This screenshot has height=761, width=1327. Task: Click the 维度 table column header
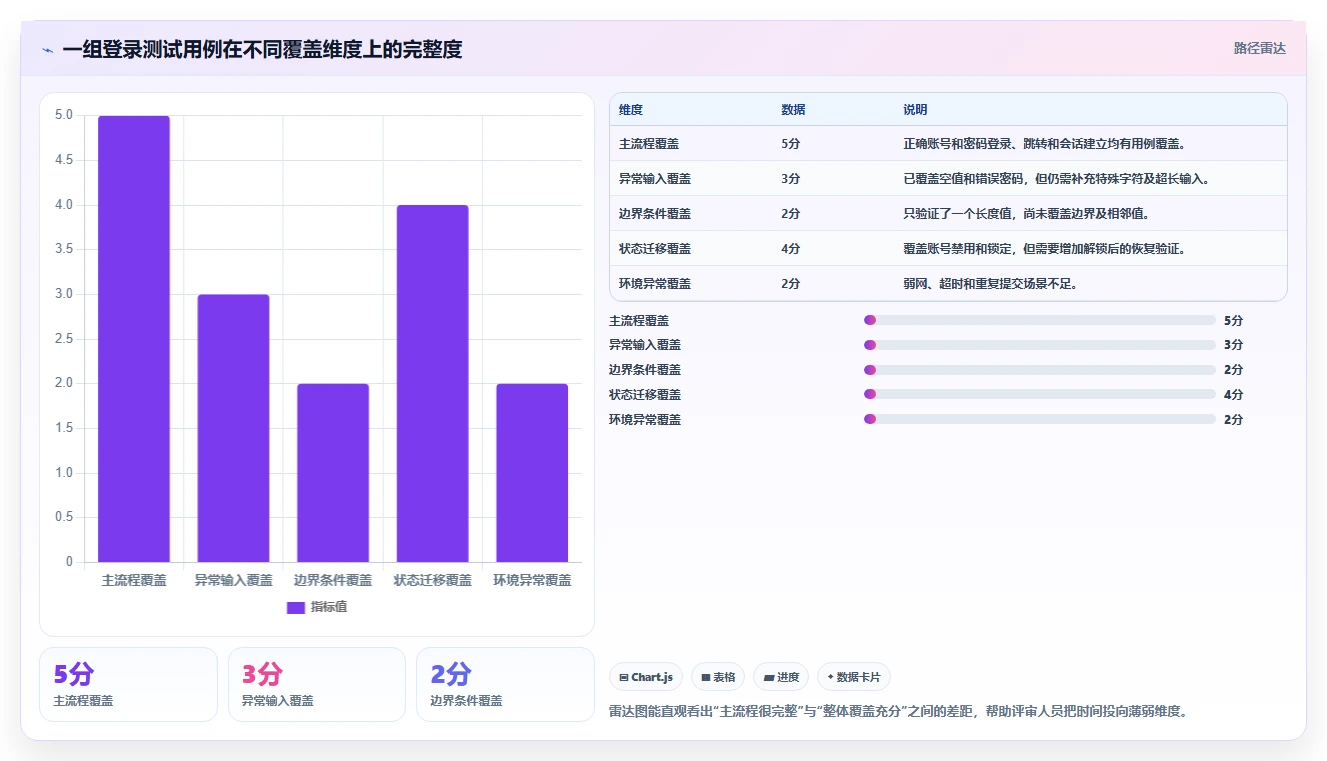(631, 109)
